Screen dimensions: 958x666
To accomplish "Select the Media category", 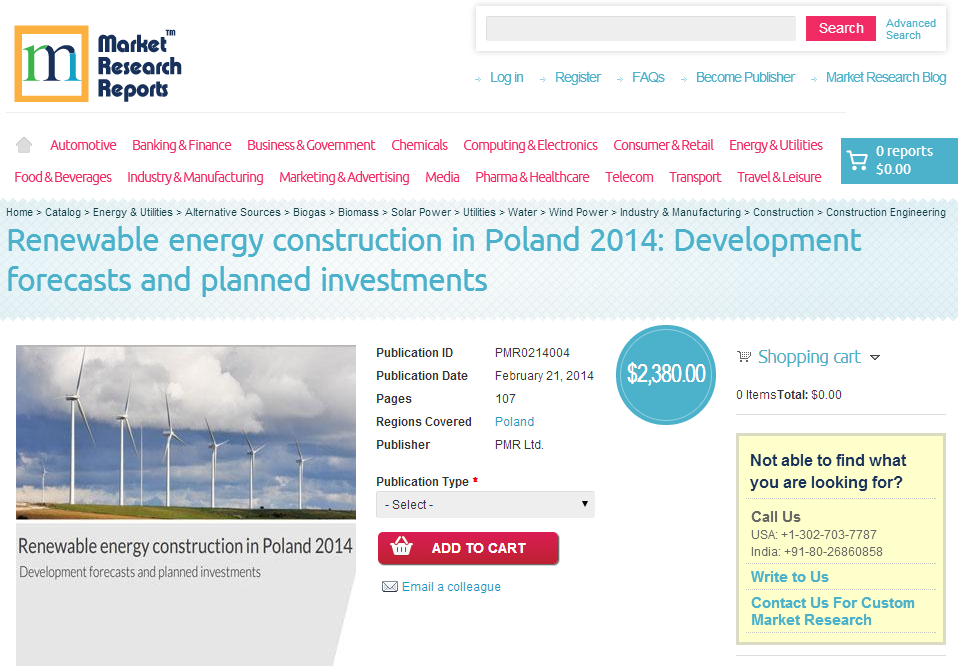I will (x=442, y=177).
